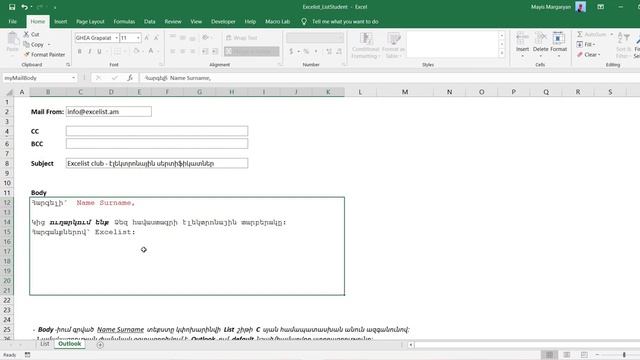The image size is (640, 360).
Task: Select column M header
Action: [x=404, y=92]
